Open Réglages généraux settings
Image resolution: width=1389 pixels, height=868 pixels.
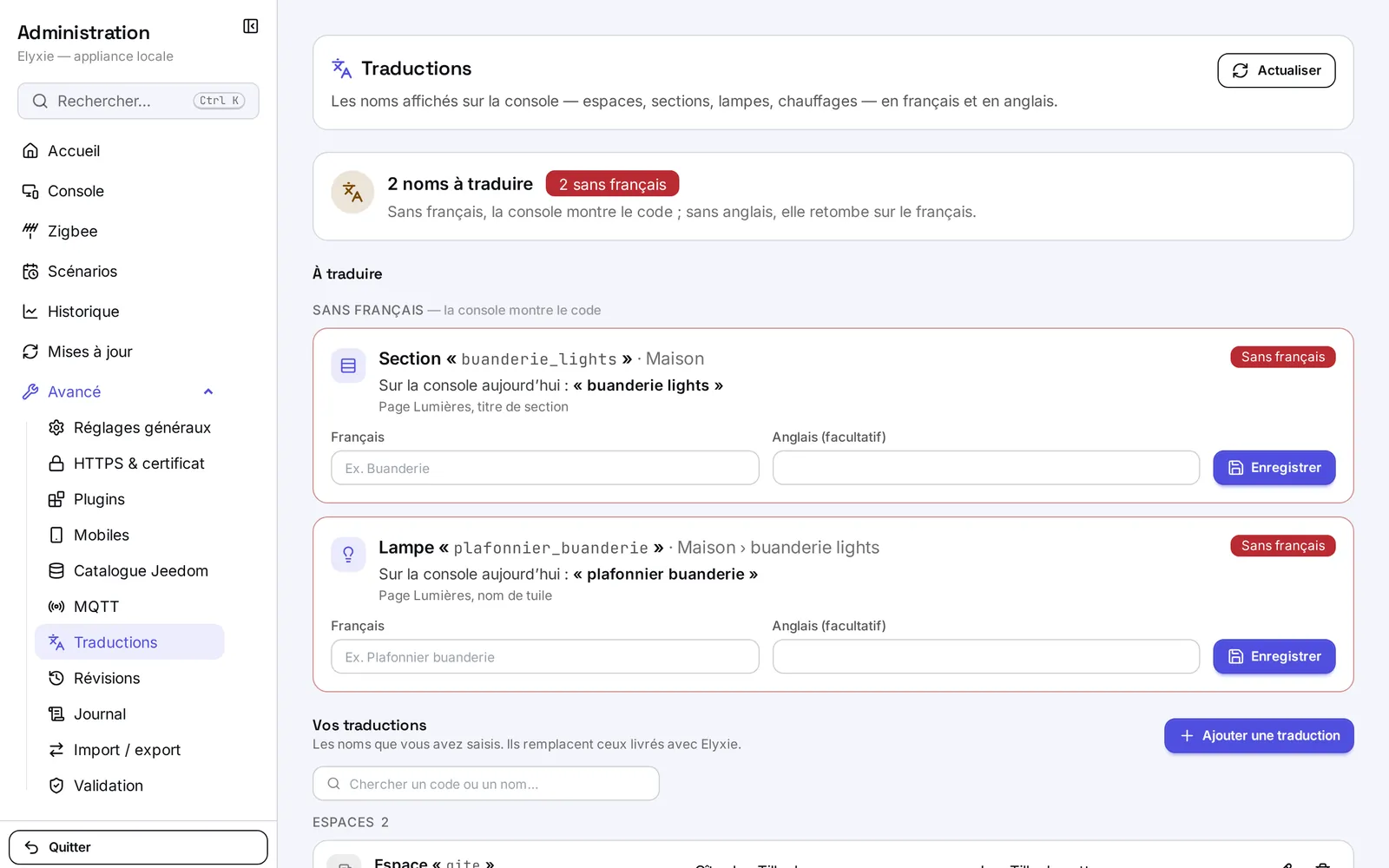pos(129,428)
